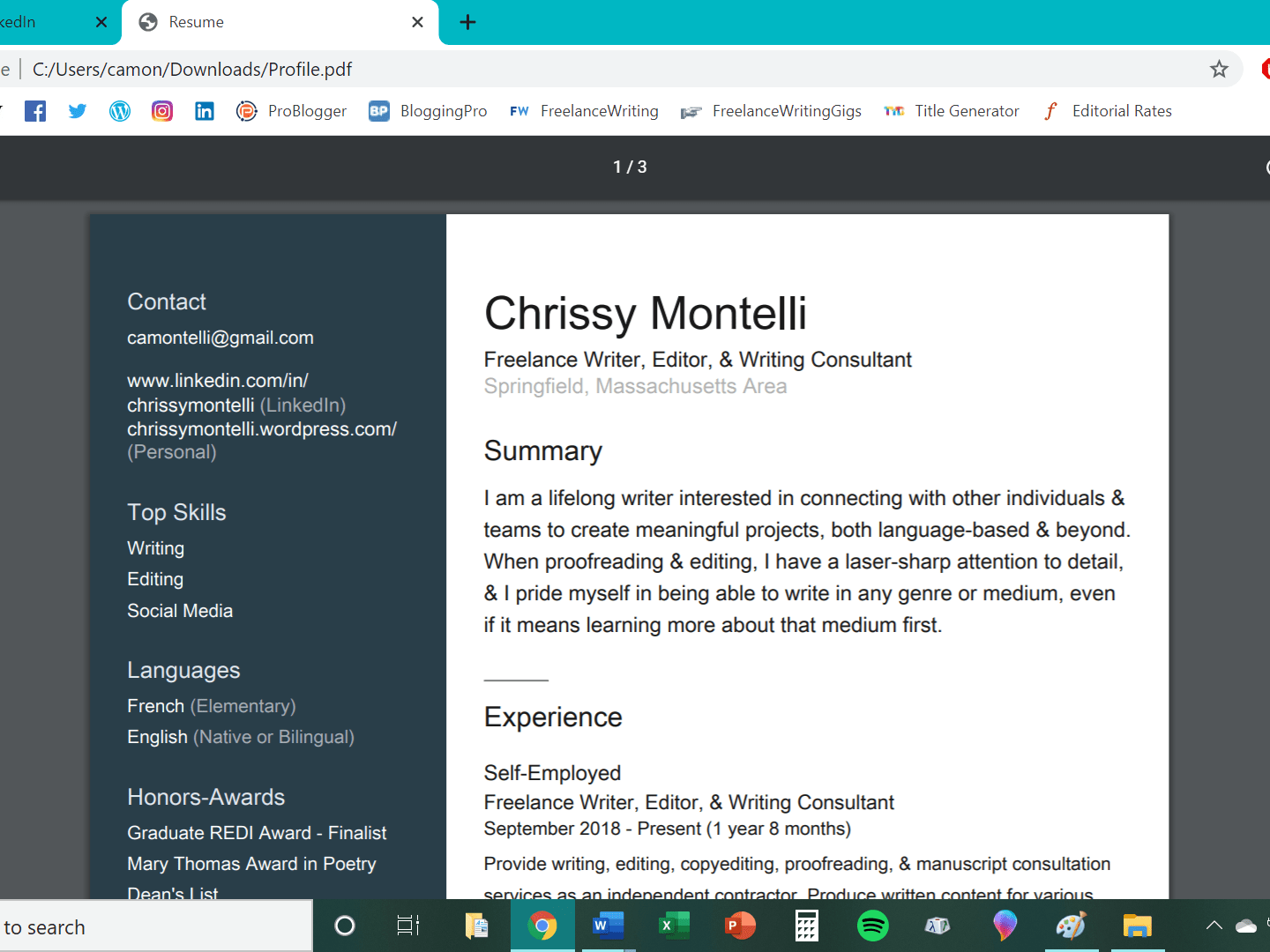Open the Editorial Rates bookmark
The image size is (1270, 952).
click(1108, 111)
